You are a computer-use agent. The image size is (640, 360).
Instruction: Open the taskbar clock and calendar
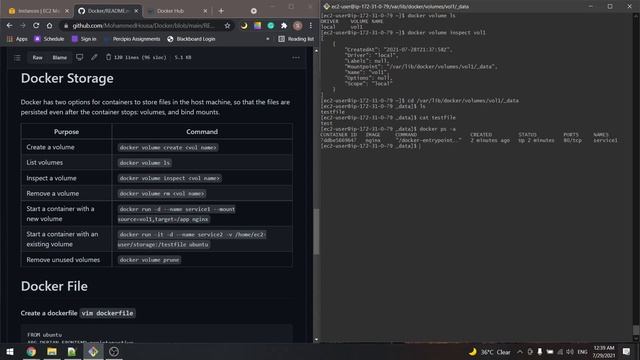pyautogui.click(x=604, y=351)
